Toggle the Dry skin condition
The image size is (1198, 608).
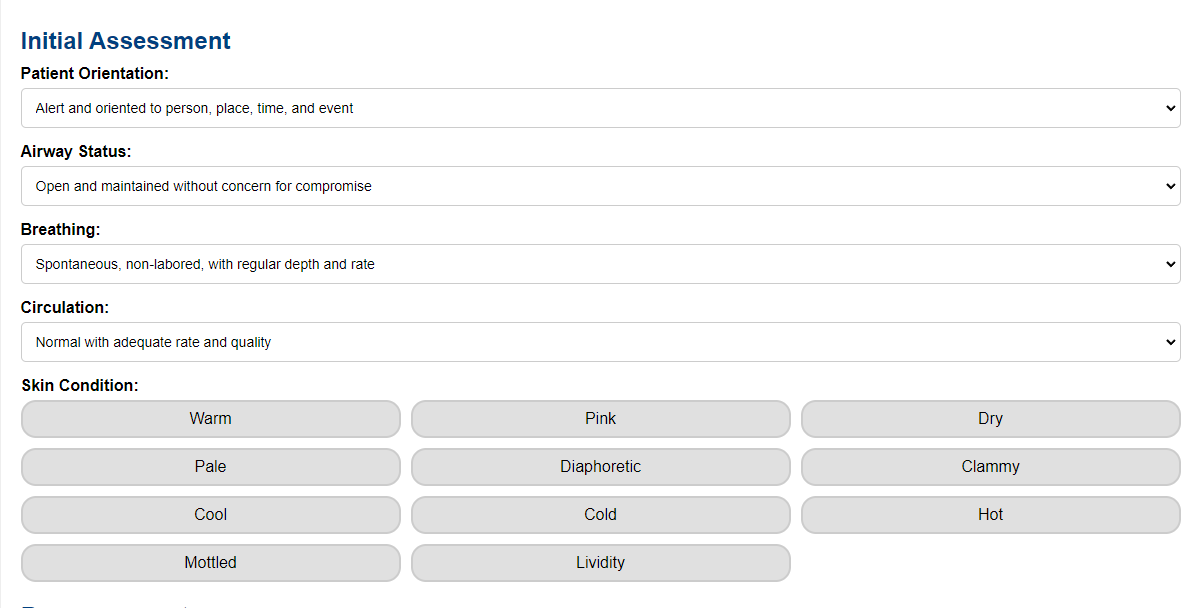990,418
